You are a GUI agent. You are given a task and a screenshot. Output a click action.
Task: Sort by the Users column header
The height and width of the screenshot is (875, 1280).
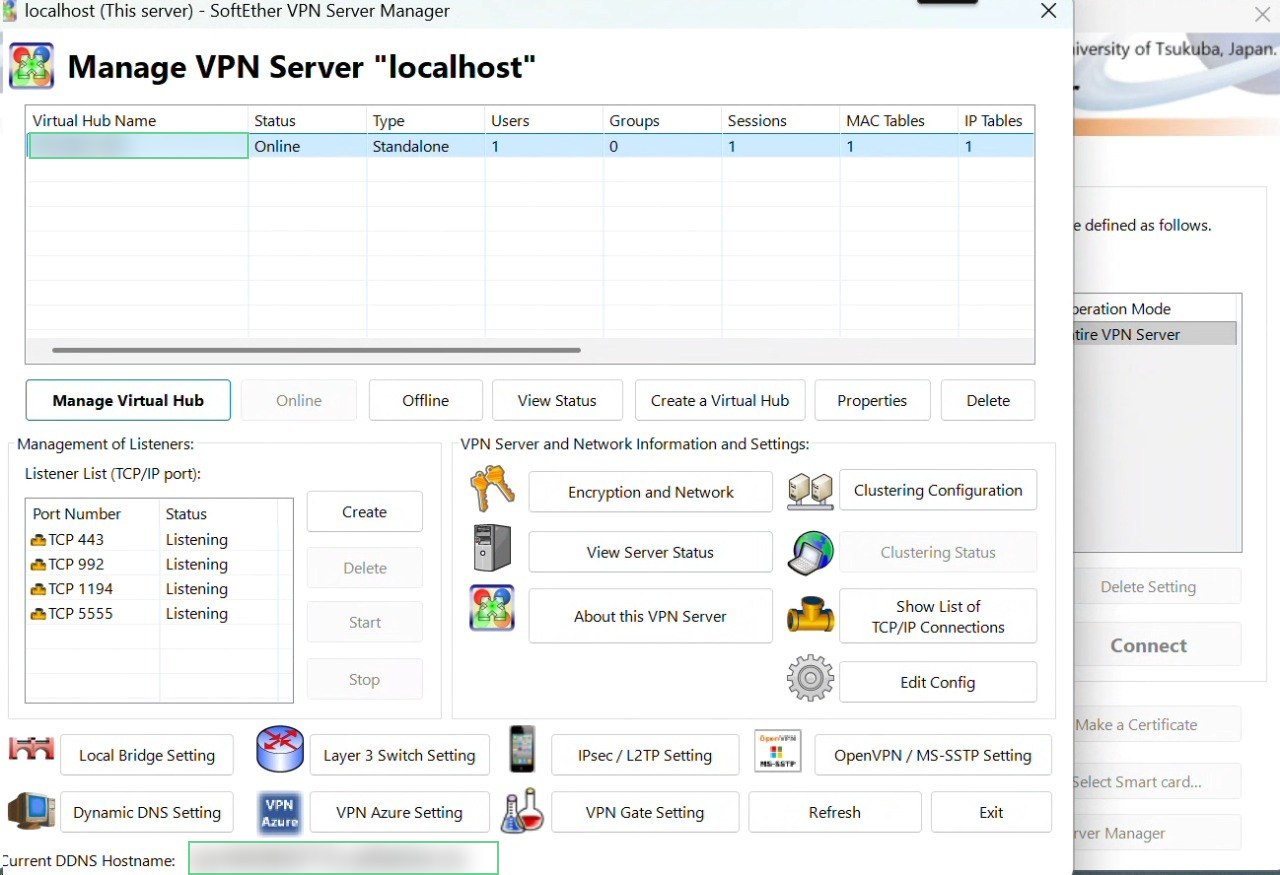[x=544, y=120]
